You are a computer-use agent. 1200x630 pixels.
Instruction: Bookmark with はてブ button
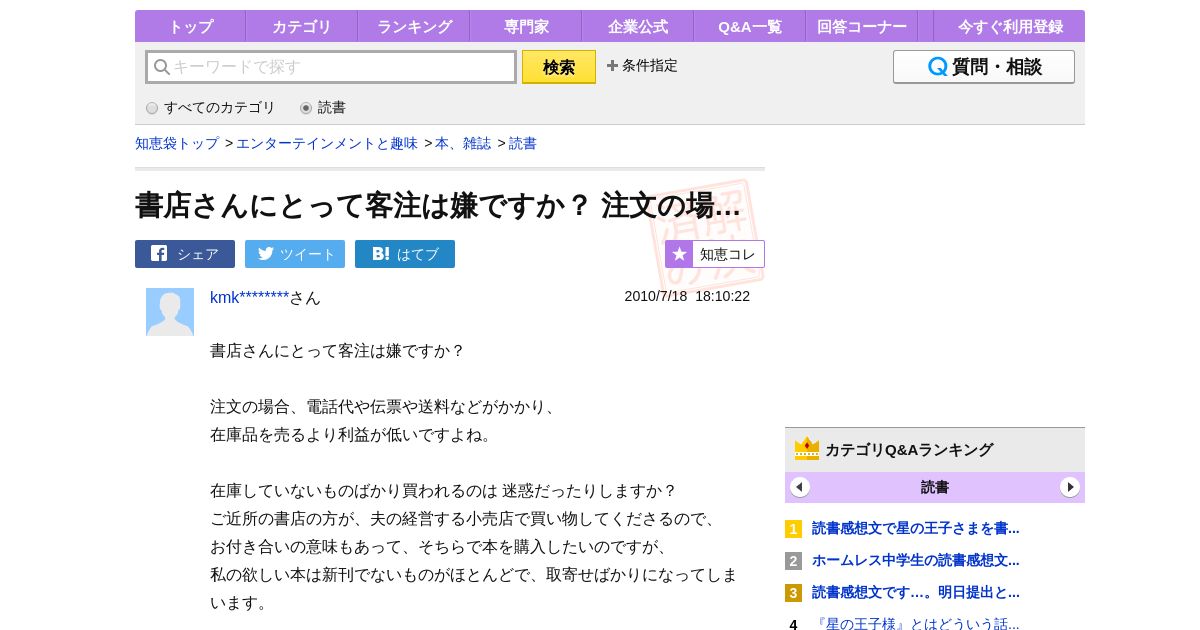[x=405, y=254]
